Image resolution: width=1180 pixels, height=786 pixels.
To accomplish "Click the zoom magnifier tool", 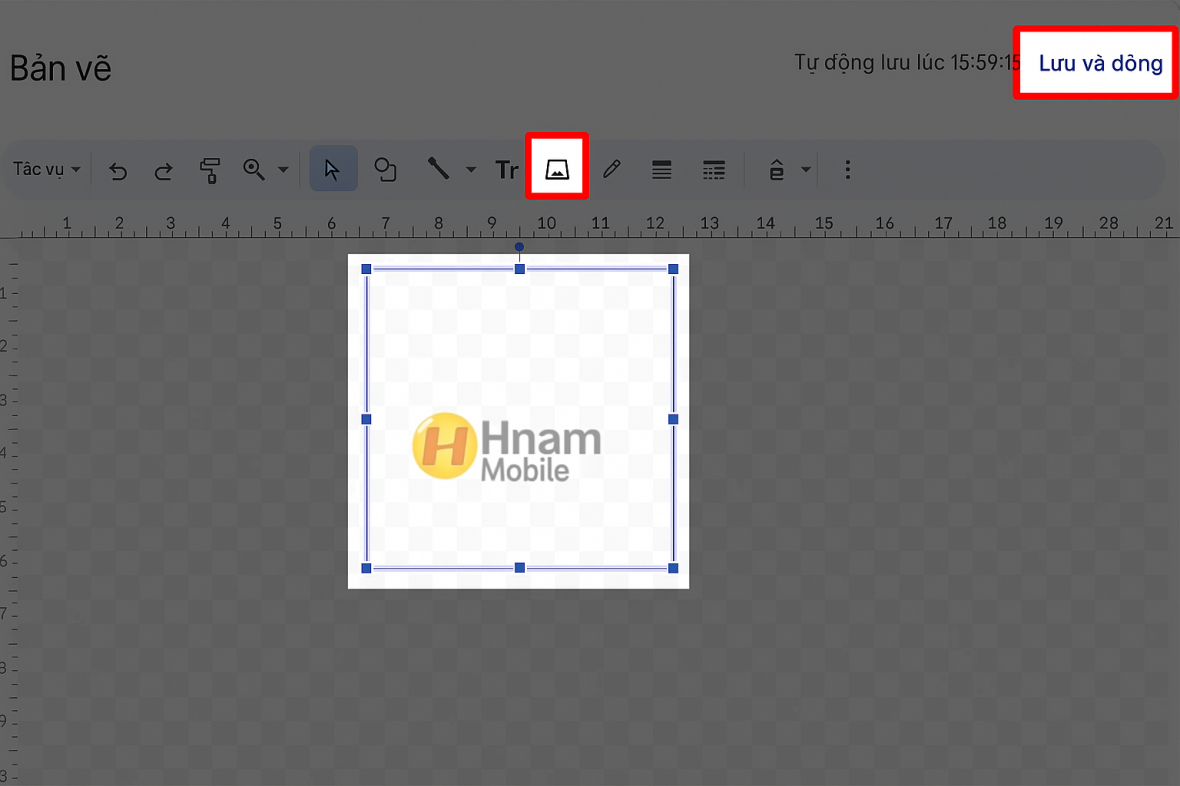I will (254, 169).
